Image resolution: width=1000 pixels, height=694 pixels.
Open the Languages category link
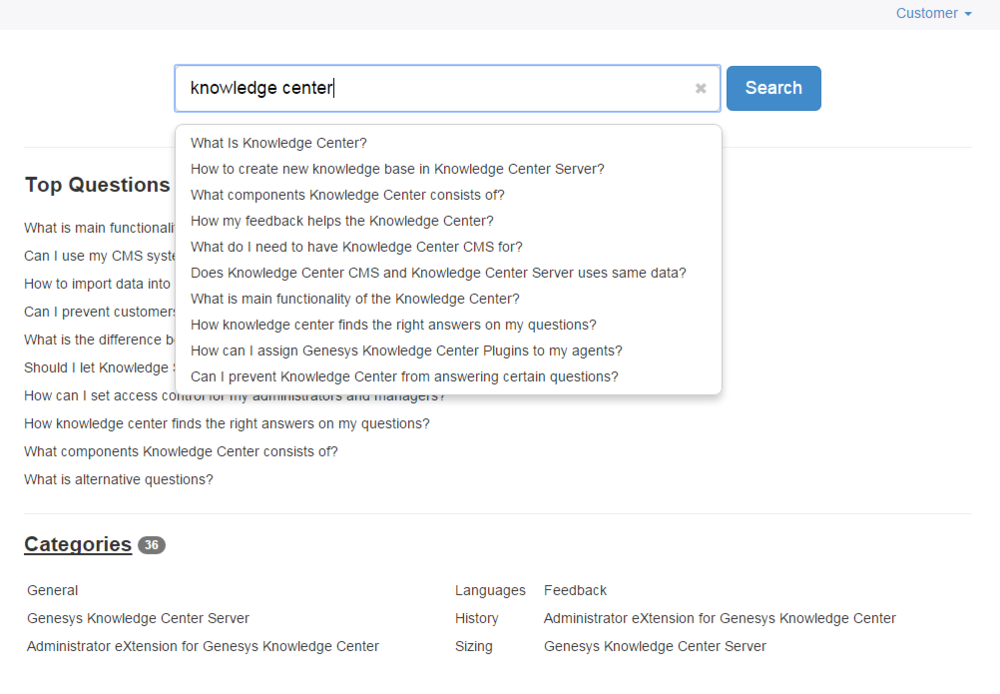(490, 591)
